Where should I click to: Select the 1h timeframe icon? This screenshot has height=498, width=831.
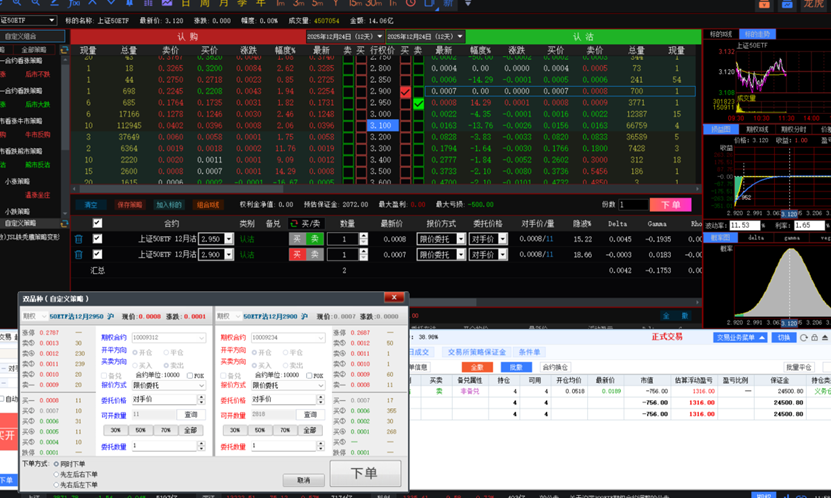[393, 3]
